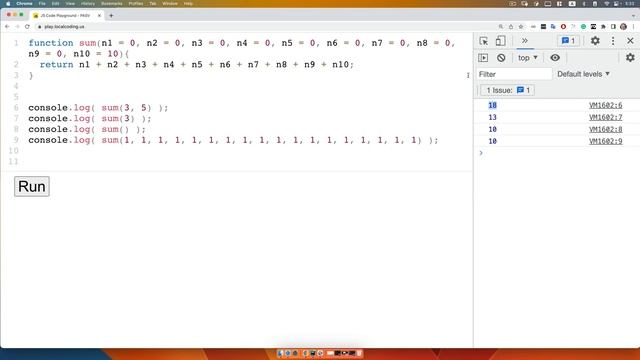Show the console sidebar
This screenshot has height=360, width=640.
(483, 58)
